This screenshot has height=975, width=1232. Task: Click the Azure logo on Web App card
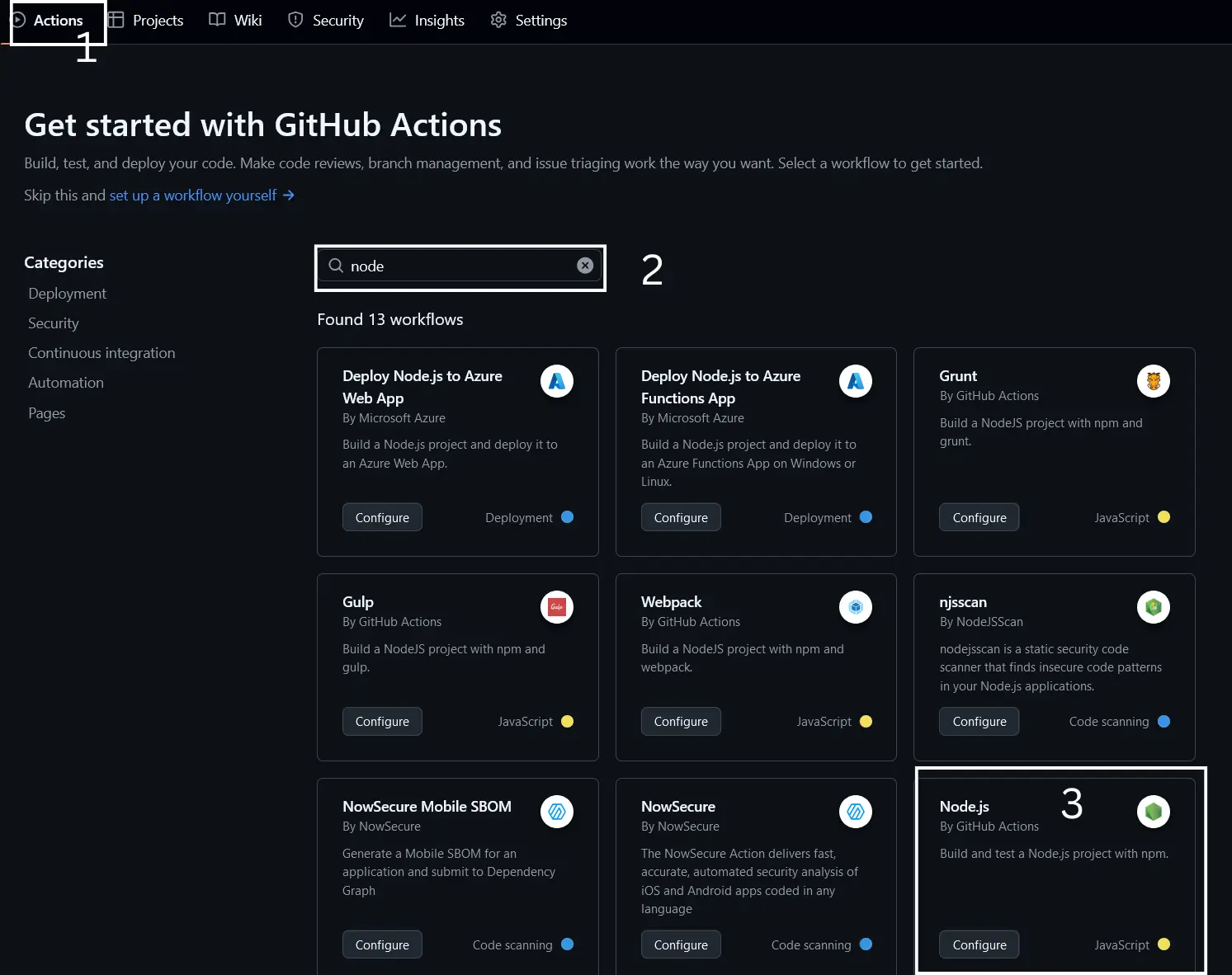pos(557,381)
